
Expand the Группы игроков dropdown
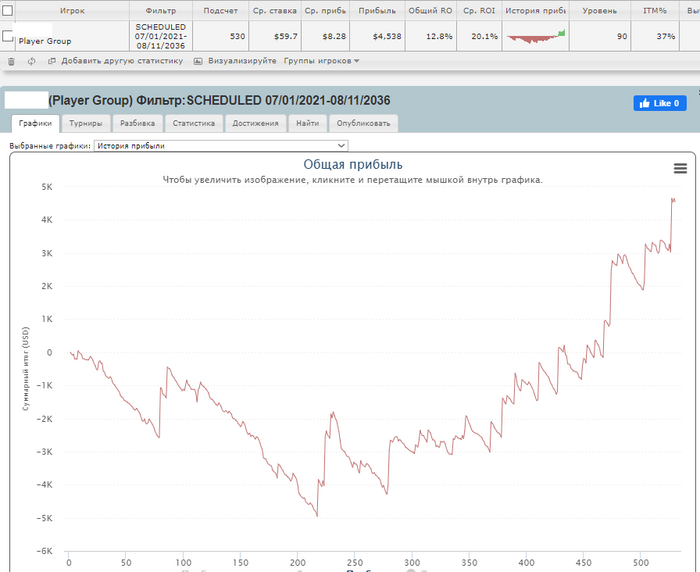[x=321, y=61]
